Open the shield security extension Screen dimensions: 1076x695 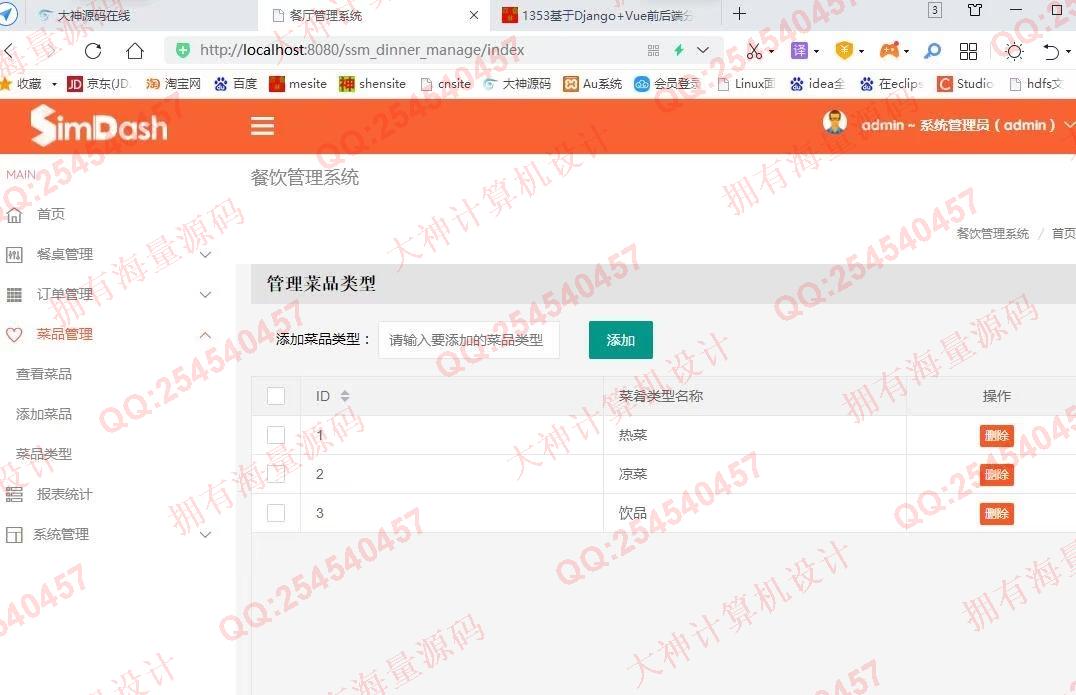843,50
